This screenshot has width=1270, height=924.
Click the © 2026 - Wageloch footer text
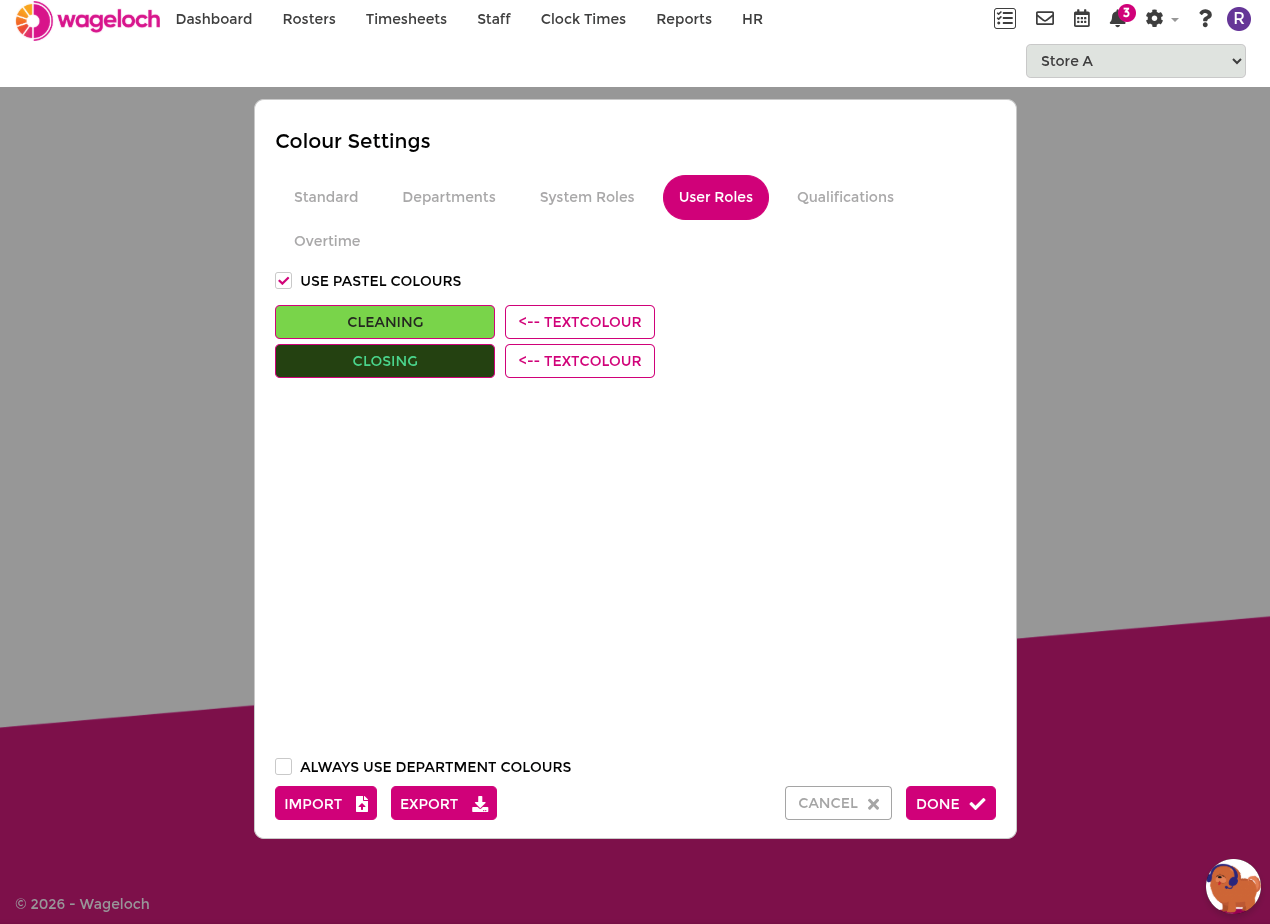[82, 904]
